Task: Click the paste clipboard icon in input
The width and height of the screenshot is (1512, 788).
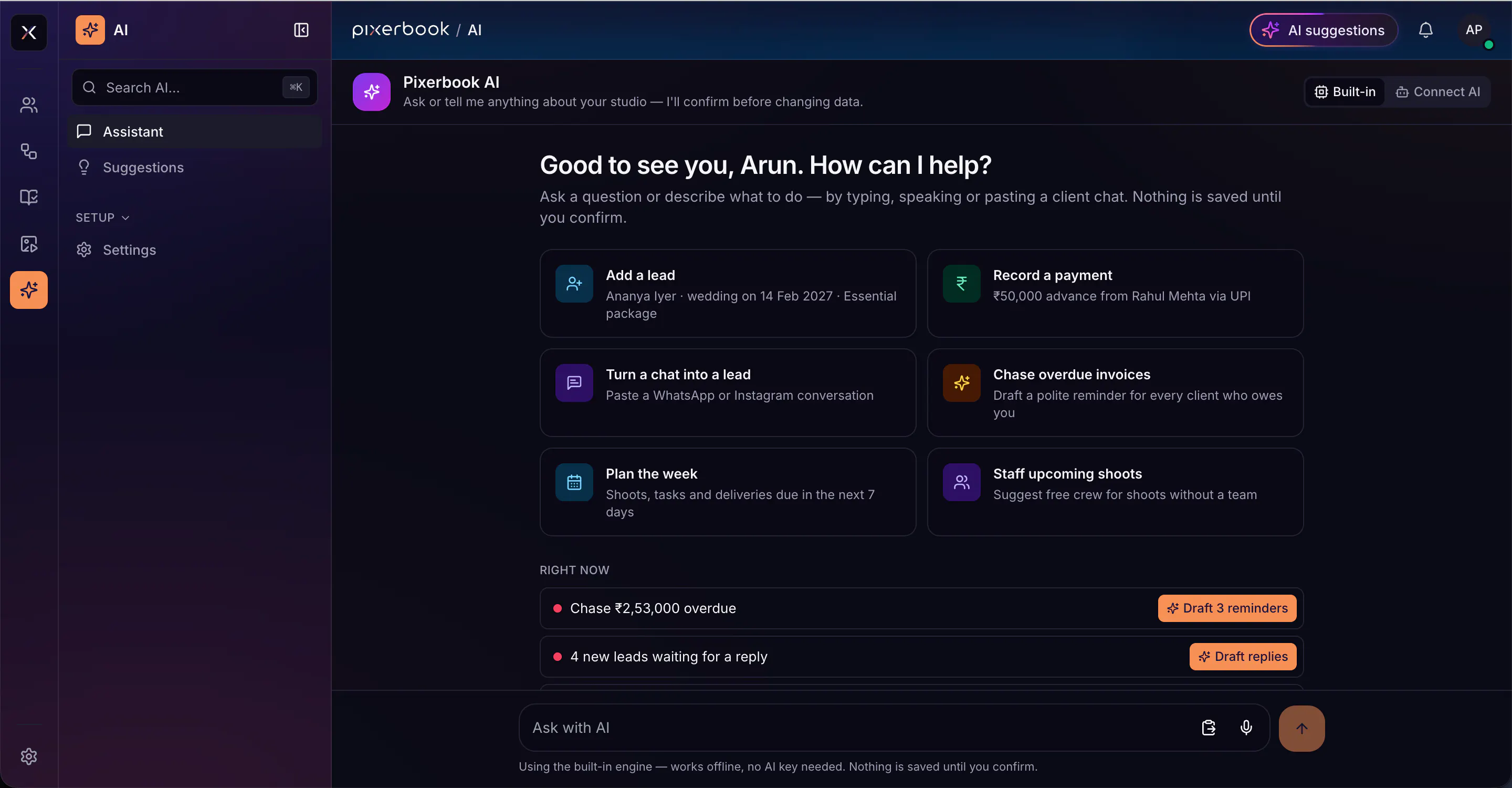Action: click(x=1209, y=728)
